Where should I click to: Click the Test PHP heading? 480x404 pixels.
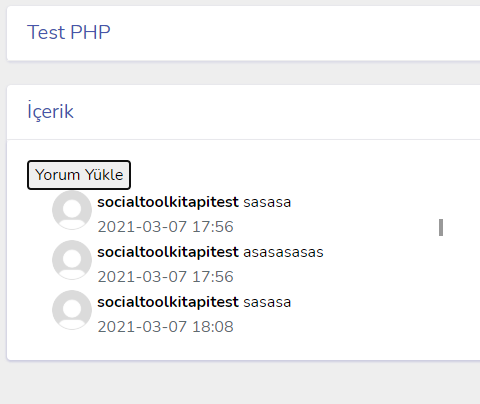[69, 32]
